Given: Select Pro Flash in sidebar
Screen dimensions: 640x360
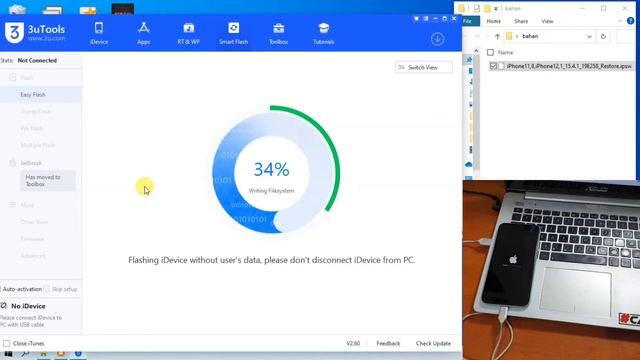Looking at the screenshot, I should 31,128.
